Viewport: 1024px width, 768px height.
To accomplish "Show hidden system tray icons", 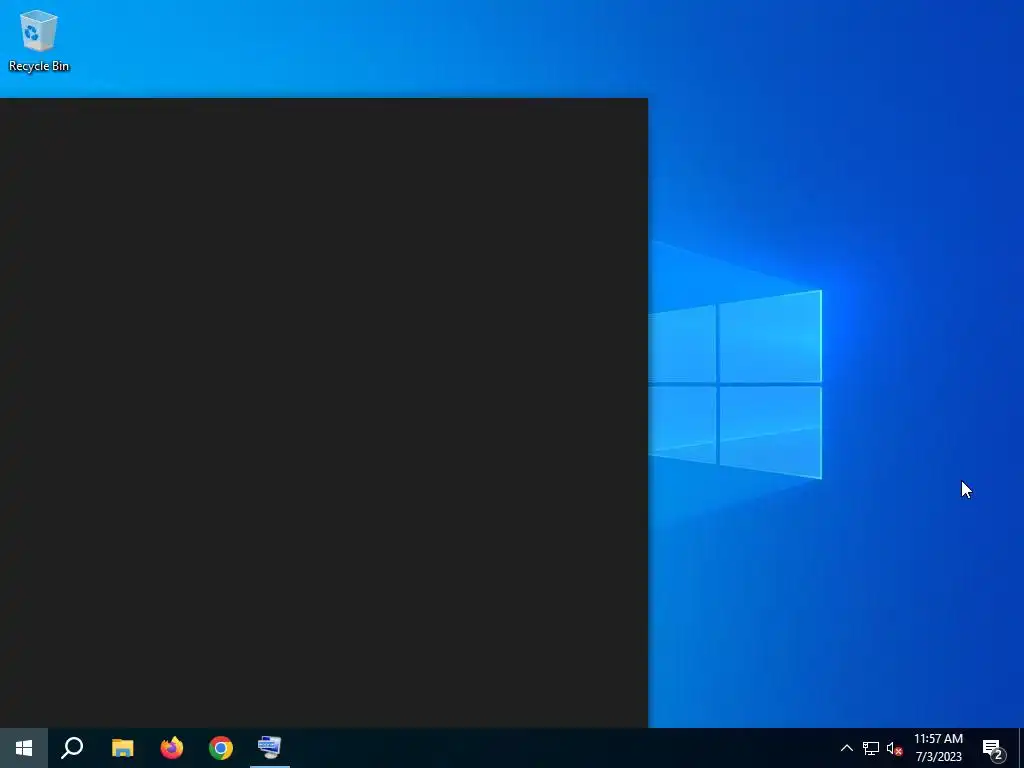I will coord(846,748).
